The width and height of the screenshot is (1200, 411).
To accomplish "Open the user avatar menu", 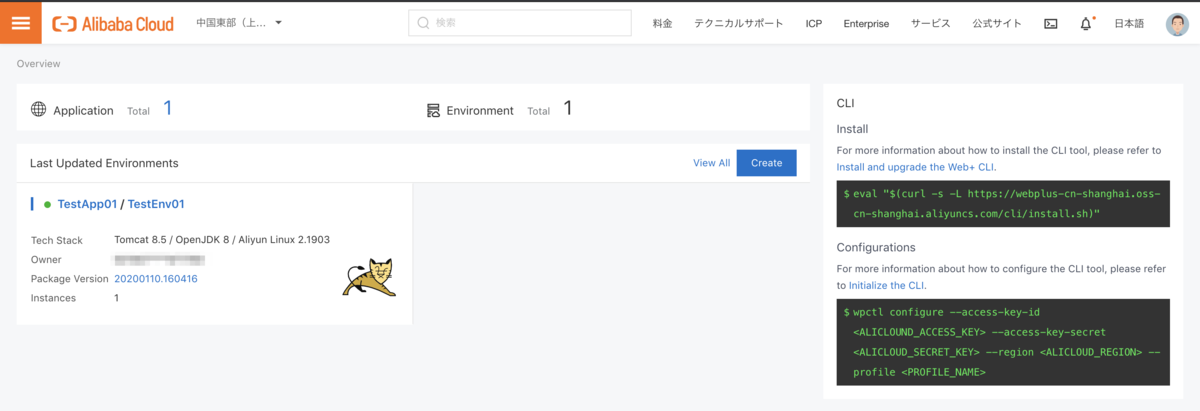I will 1177,23.
